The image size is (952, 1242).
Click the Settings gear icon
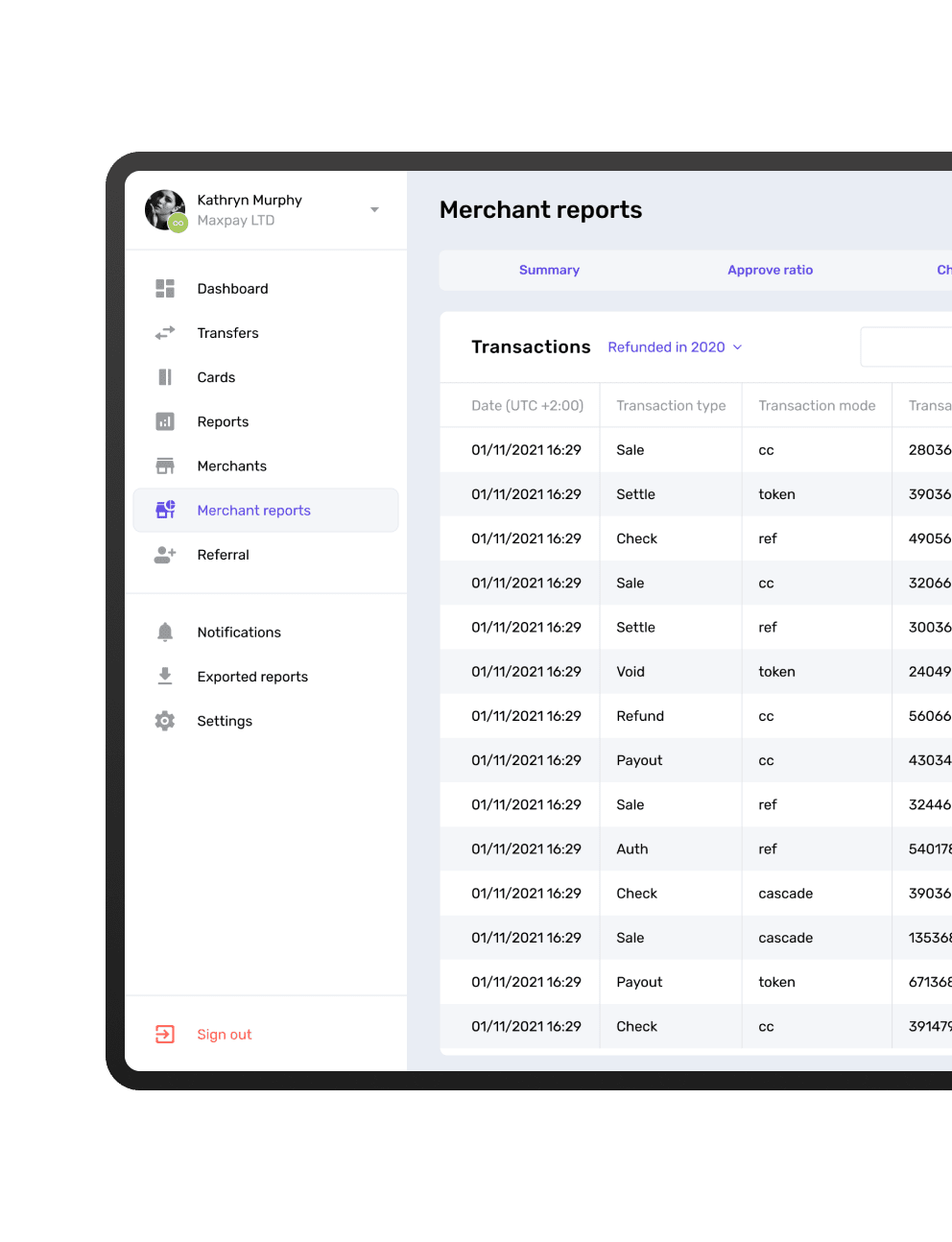point(165,721)
